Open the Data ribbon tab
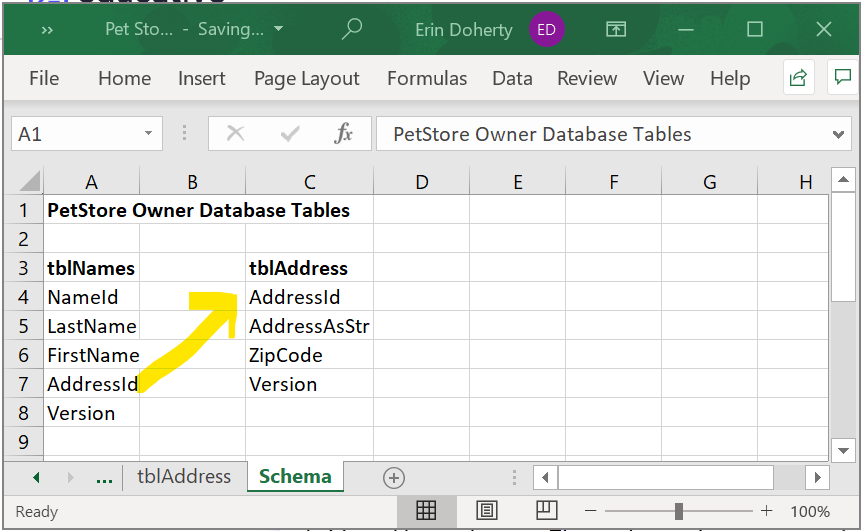Screen dimensions: 861x531 click(x=512, y=78)
